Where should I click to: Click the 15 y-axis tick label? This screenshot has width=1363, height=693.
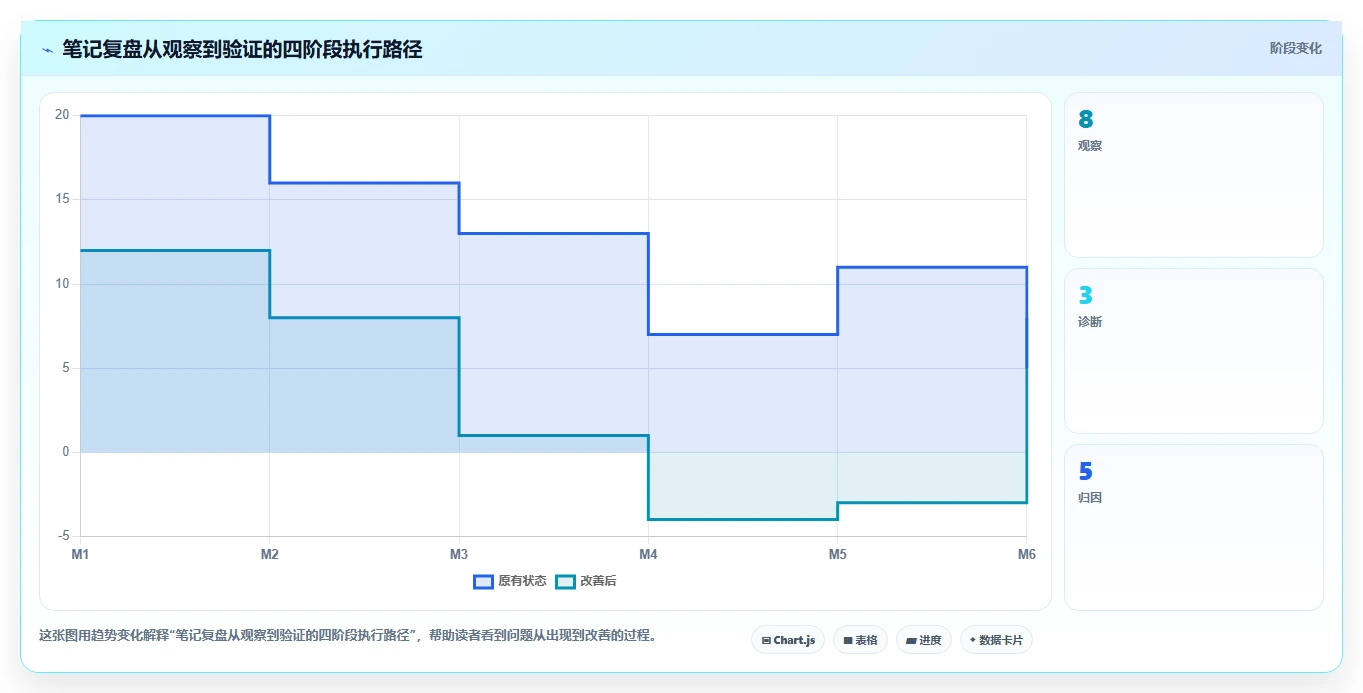point(62,199)
